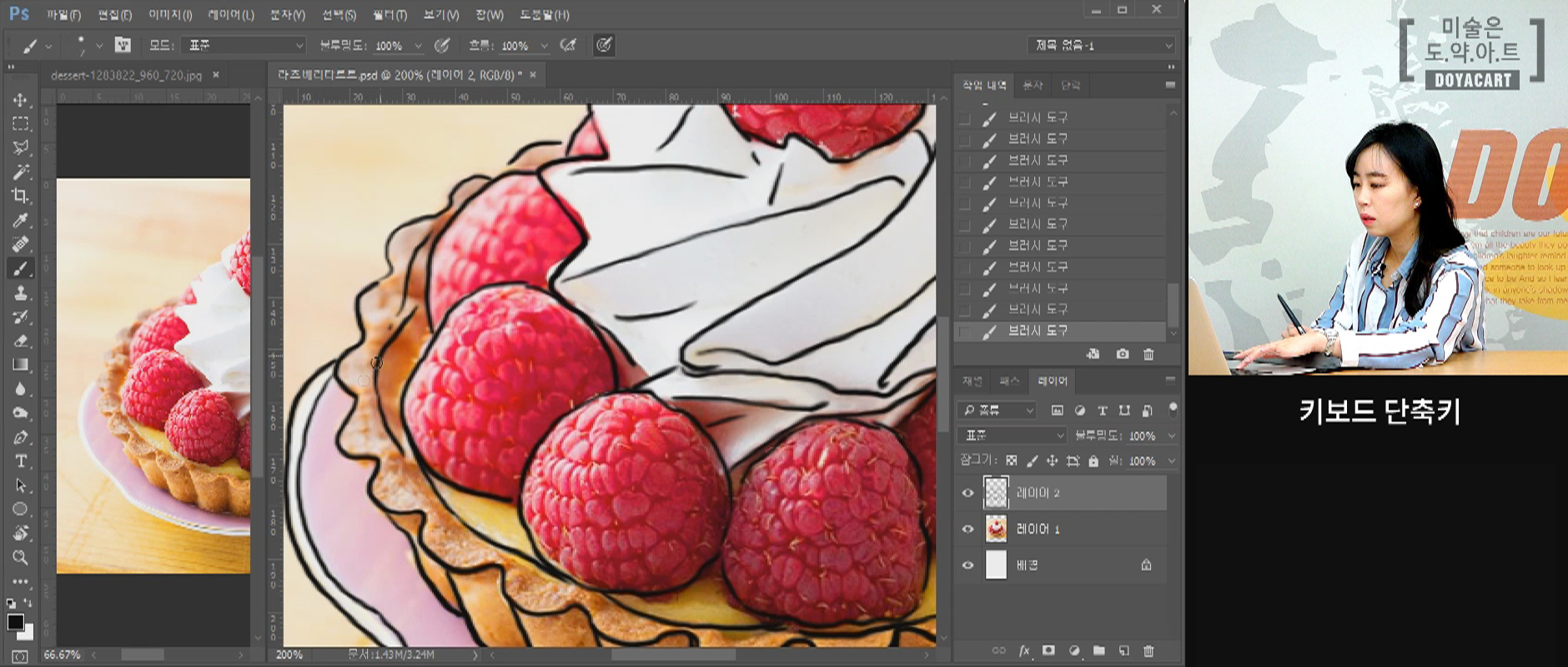Select the Blur tool
The height and width of the screenshot is (667, 1568).
coord(21,389)
